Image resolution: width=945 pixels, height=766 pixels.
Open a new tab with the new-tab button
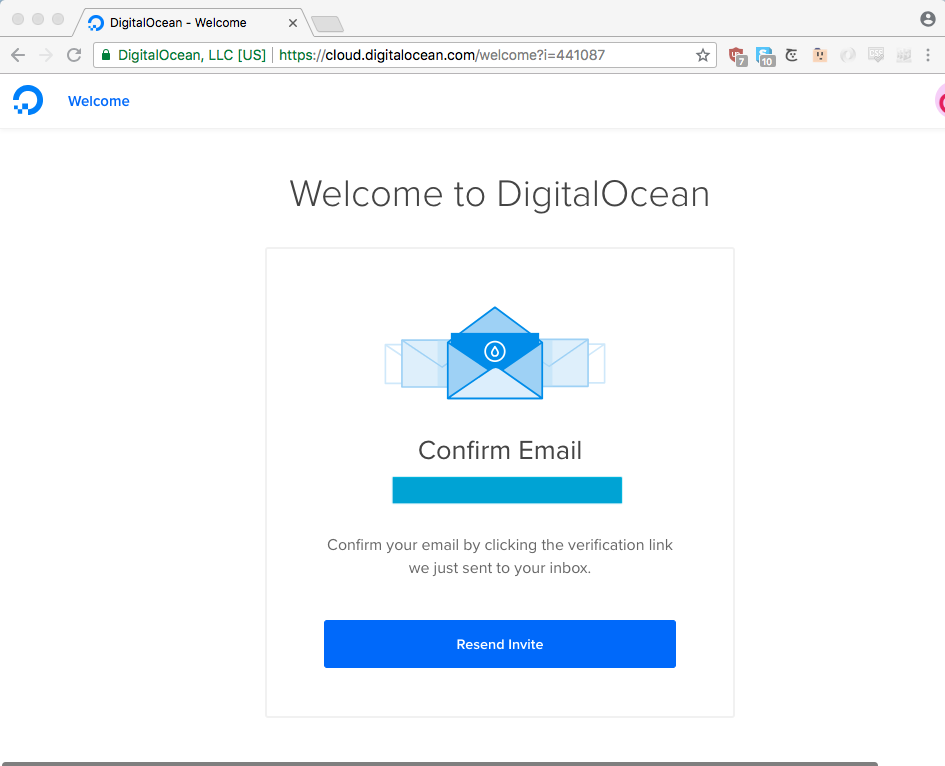click(x=327, y=23)
